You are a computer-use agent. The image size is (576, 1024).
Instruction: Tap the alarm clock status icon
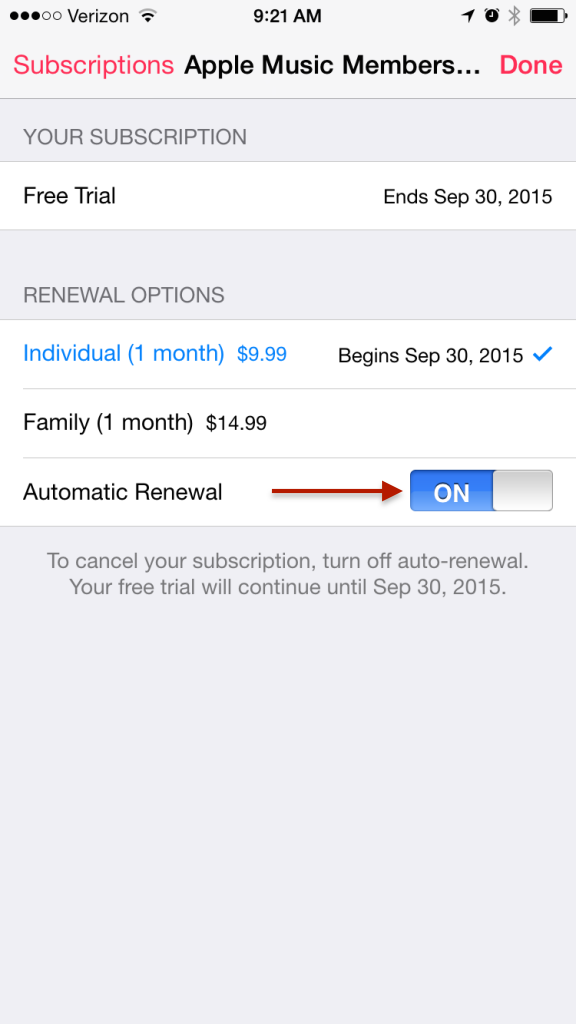click(x=492, y=16)
